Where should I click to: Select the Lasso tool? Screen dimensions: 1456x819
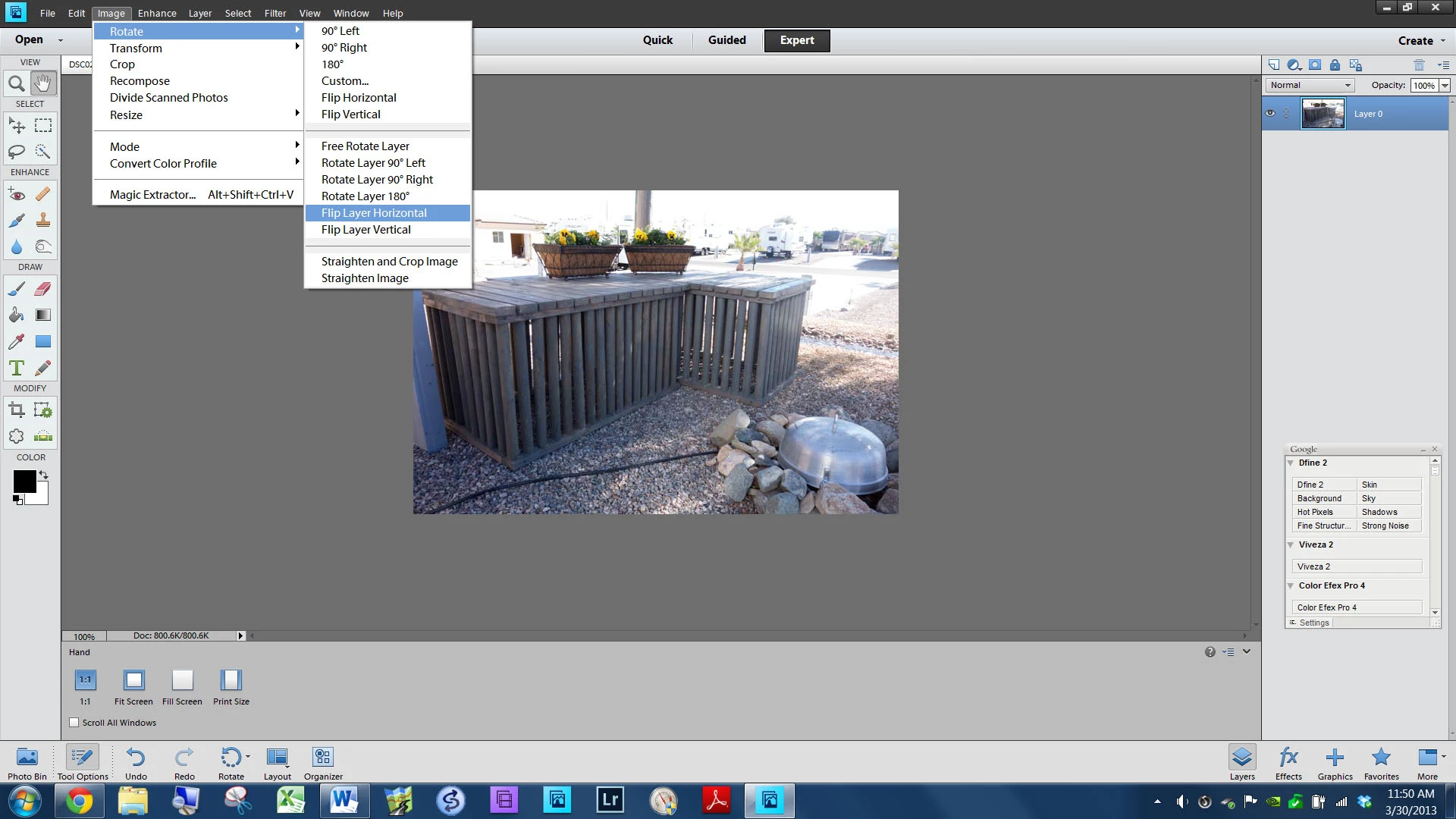tap(16, 152)
